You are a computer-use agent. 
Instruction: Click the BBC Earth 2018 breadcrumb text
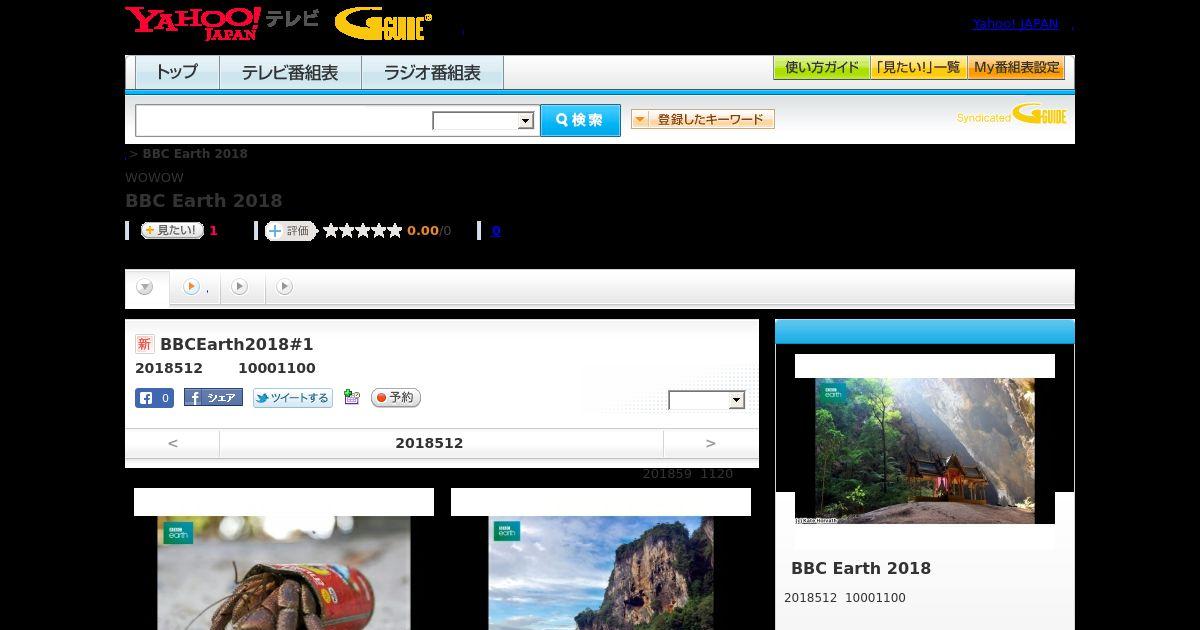(x=195, y=154)
